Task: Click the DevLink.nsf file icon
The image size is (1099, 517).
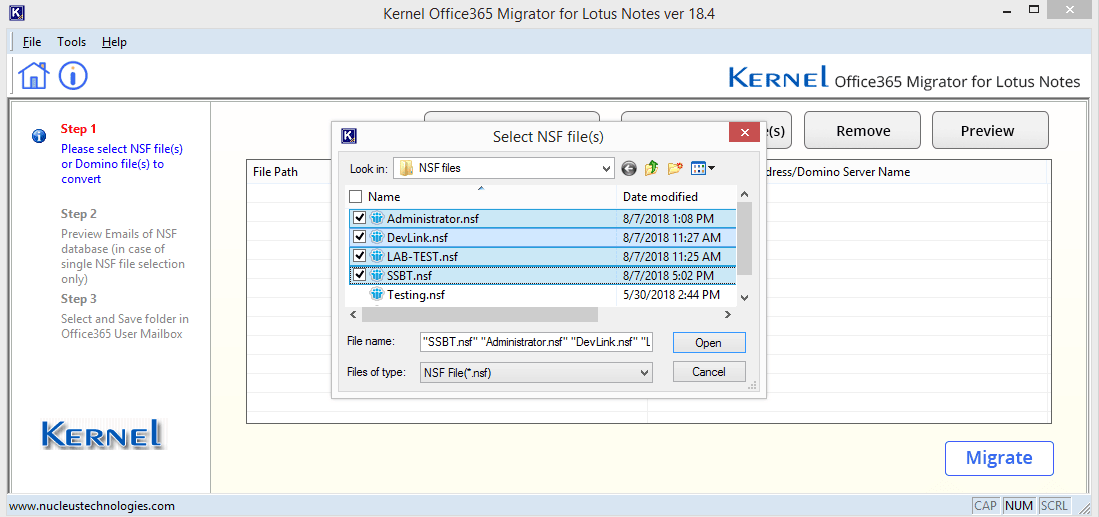Action: 377,237
